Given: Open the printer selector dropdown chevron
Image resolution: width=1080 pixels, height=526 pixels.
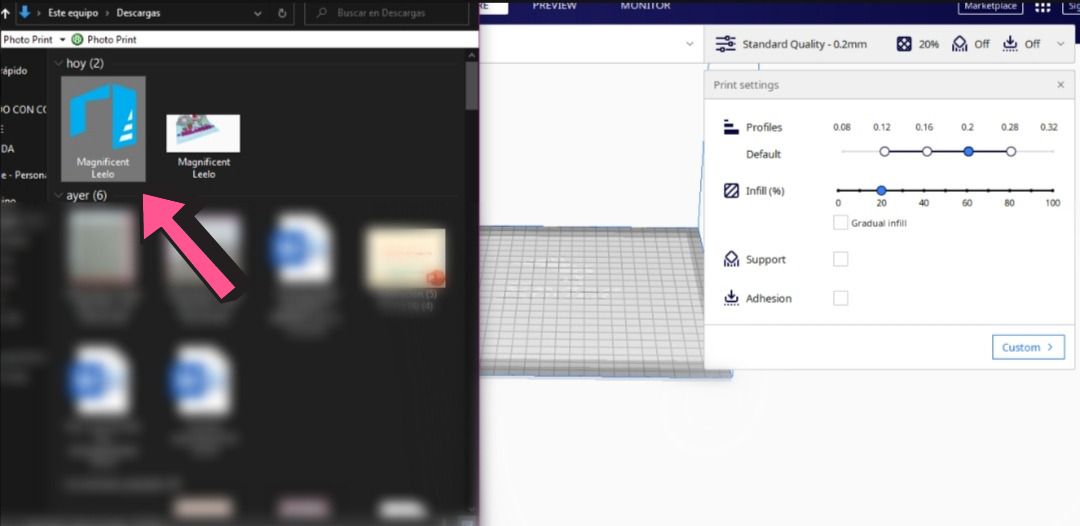Looking at the screenshot, I should 689,44.
